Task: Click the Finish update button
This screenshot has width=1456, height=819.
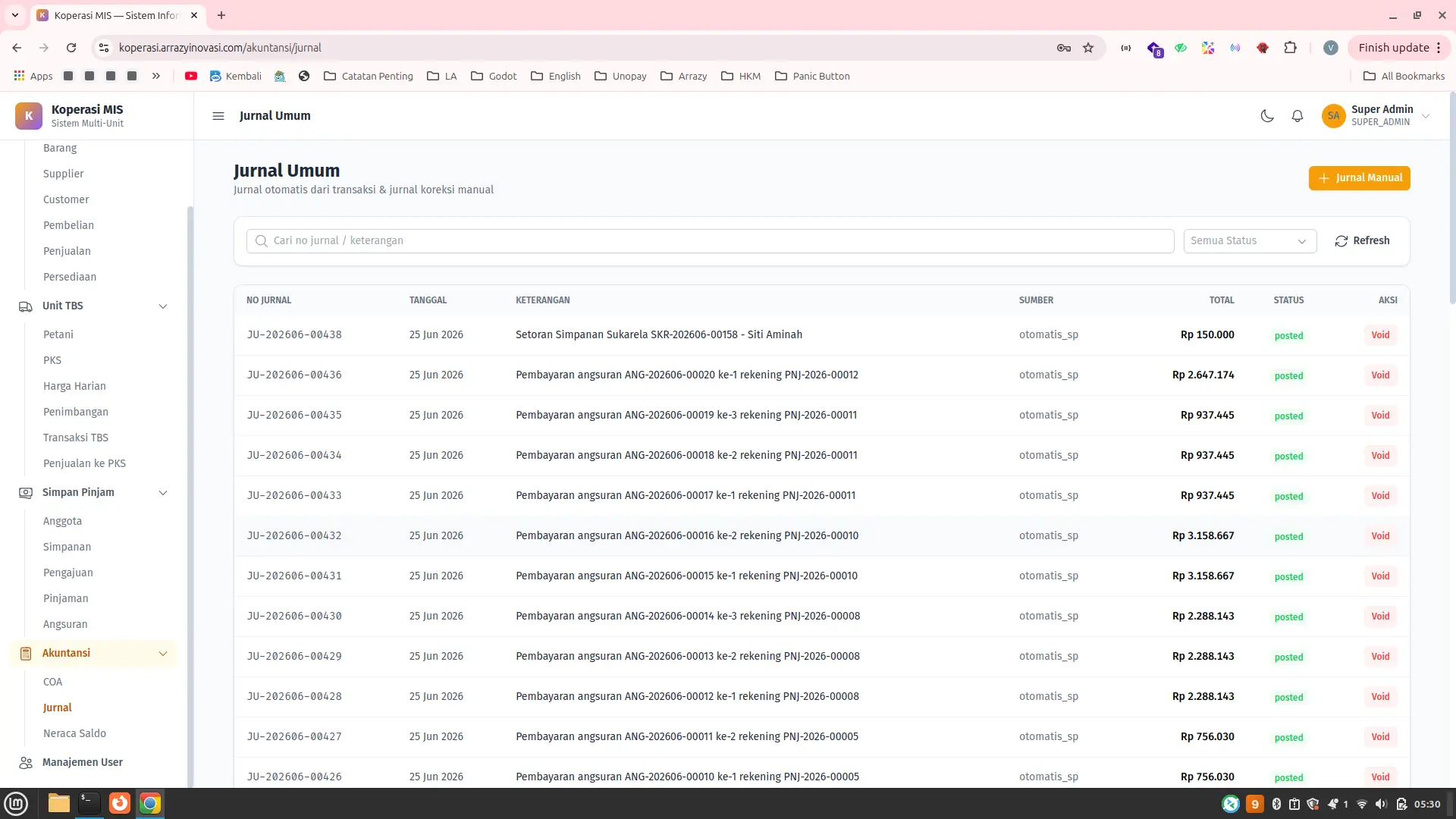Action: (1399, 48)
